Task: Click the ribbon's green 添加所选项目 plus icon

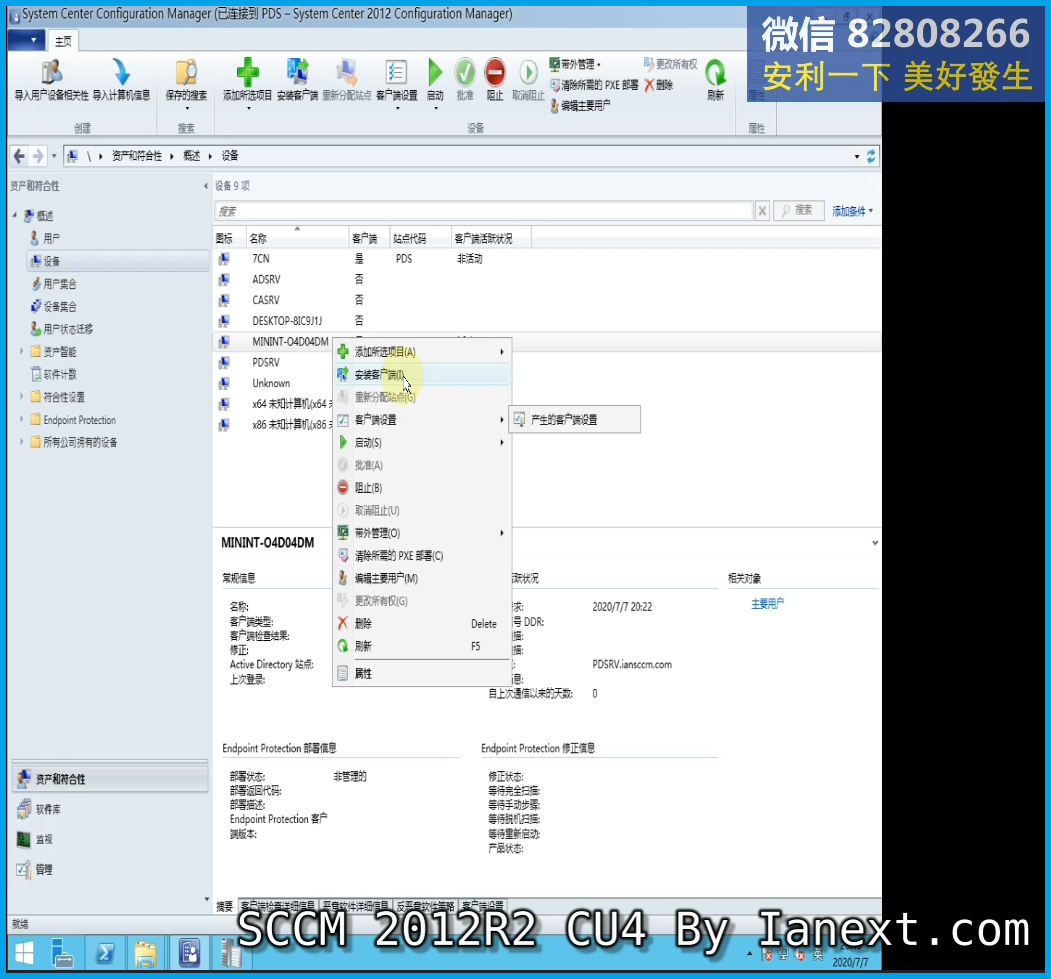Action: [247, 72]
